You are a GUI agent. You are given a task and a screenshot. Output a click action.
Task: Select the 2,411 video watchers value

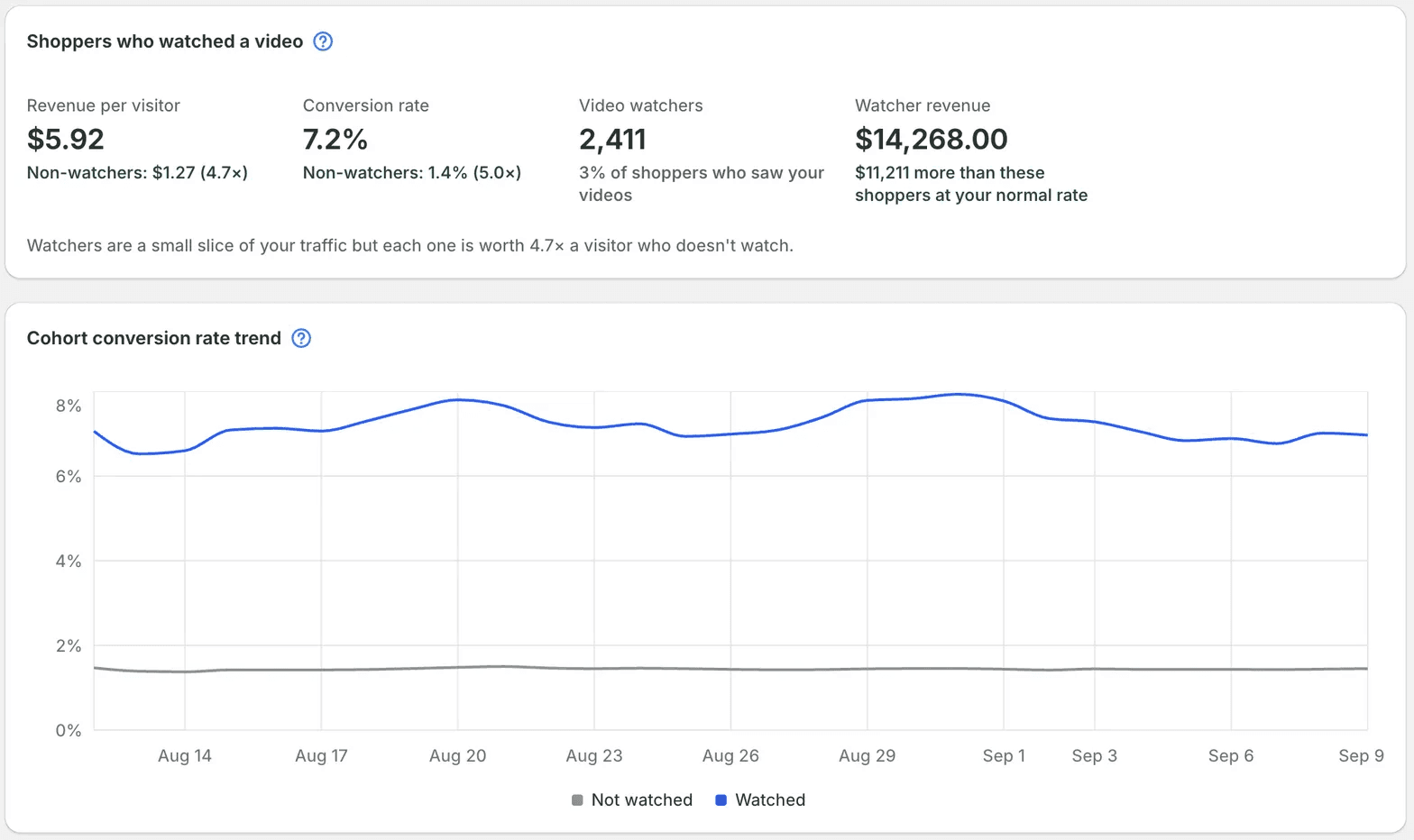pyautogui.click(x=612, y=139)
